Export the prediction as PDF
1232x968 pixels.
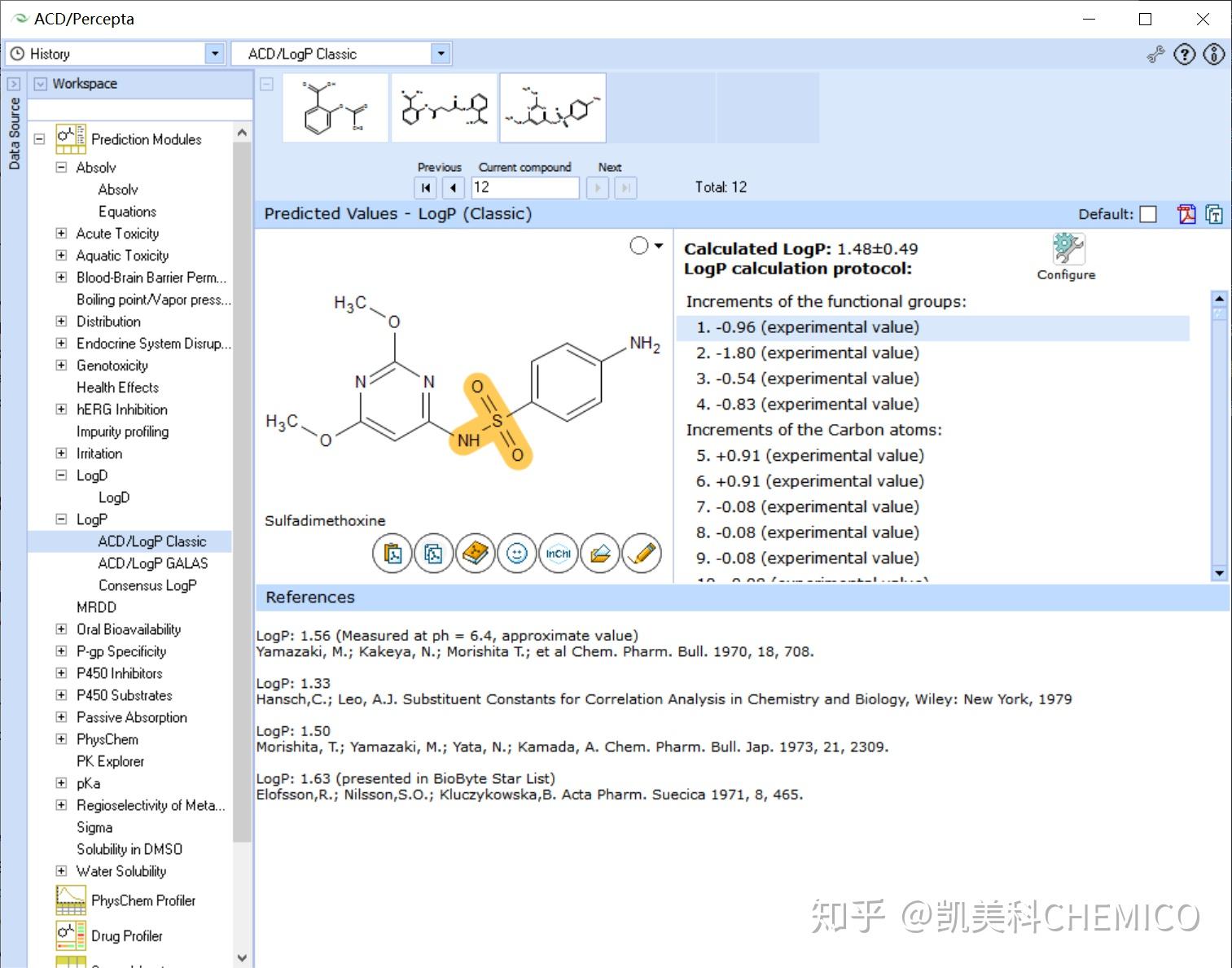point(1186,214)
